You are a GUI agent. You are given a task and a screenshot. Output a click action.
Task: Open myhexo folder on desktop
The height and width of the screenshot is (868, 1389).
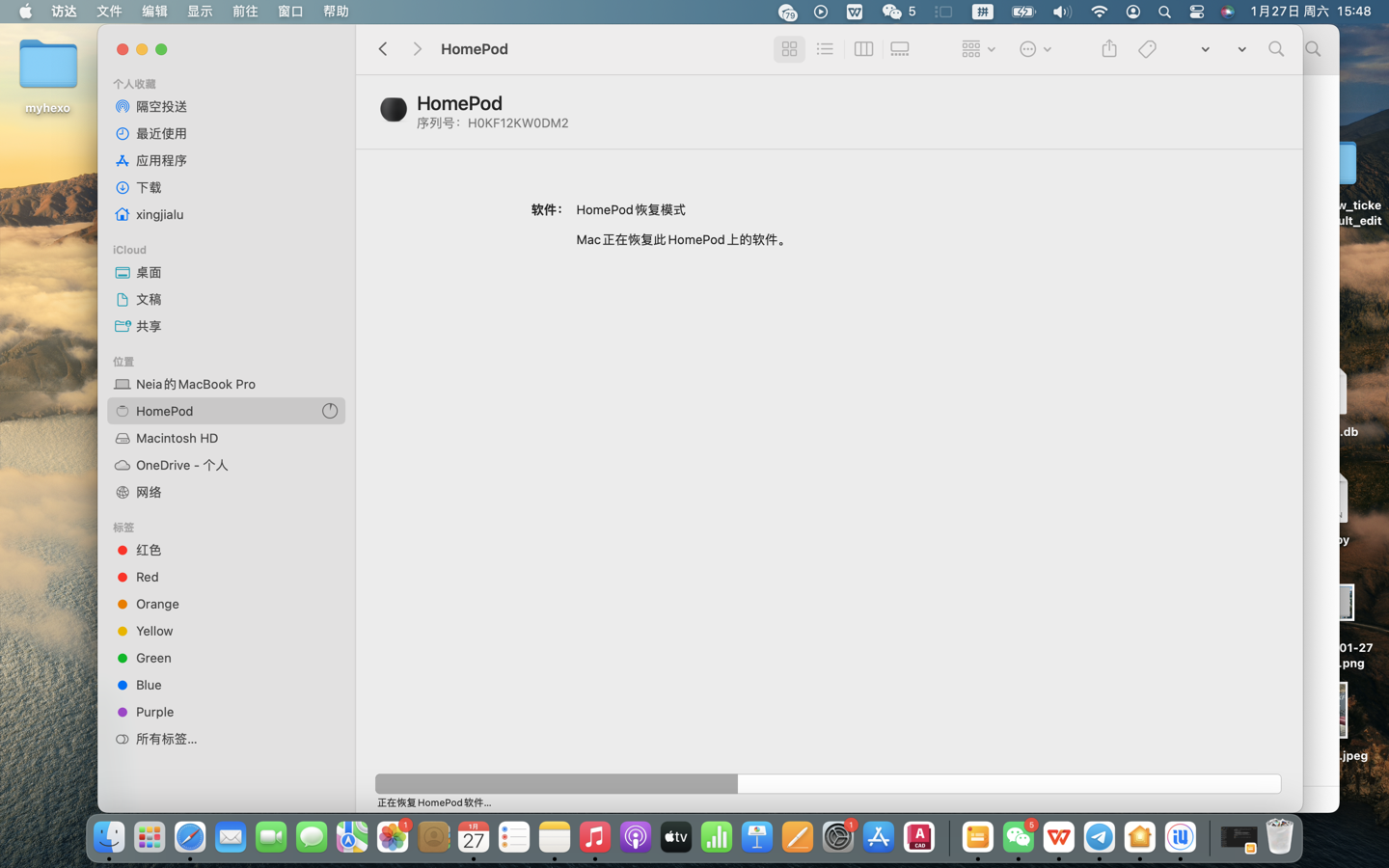tap(47, 76)
